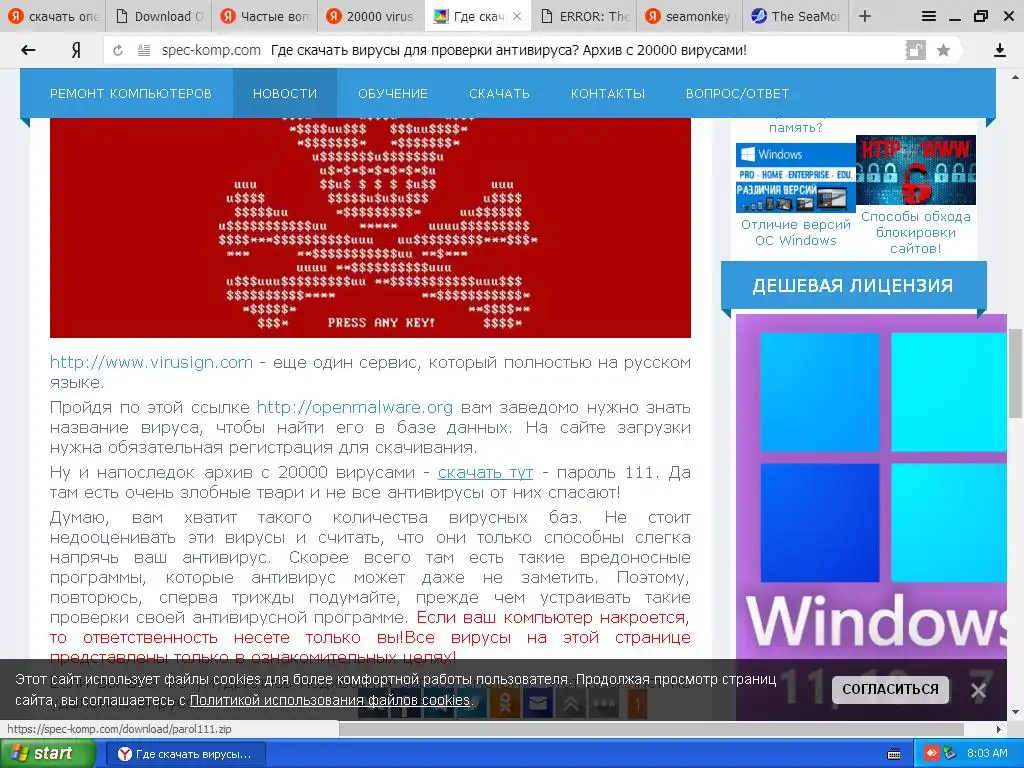
Task: Click 'ДЕШЕВАЯ ЛИЦЕНЗИЯ' sidebar header
Action: point(853,285)
